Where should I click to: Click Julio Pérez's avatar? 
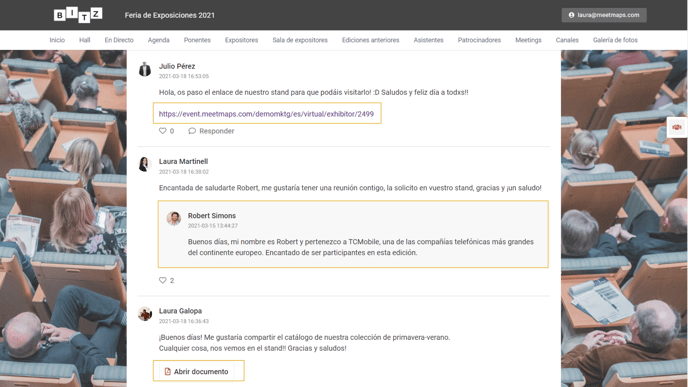click(145, 69)
